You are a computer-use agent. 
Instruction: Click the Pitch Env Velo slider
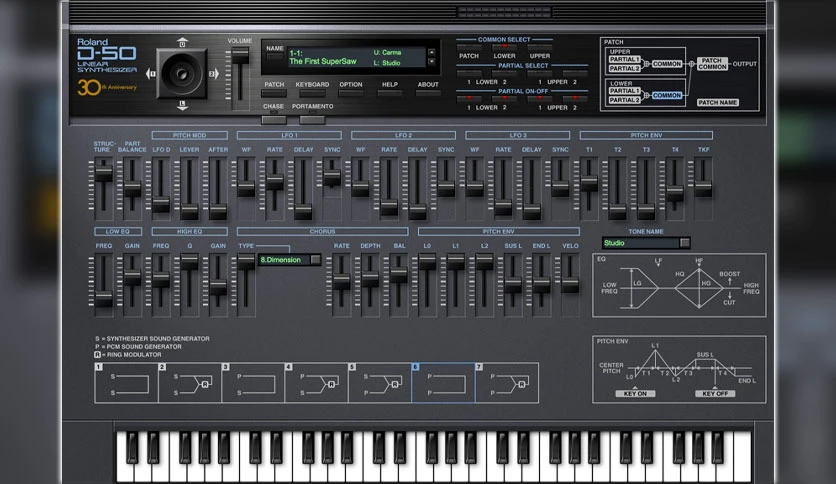click(570, 285)
